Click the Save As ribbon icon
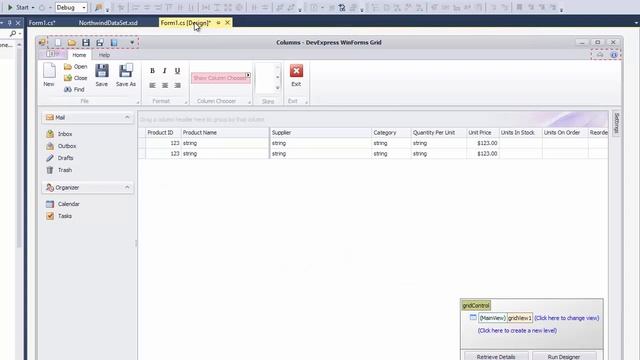640x360 pixels. click(126, 75)
